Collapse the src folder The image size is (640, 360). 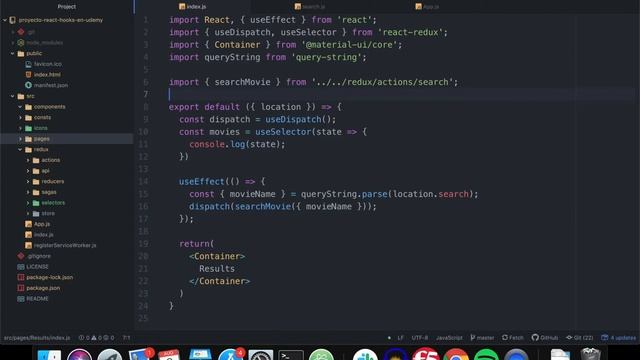coord(13,96)
